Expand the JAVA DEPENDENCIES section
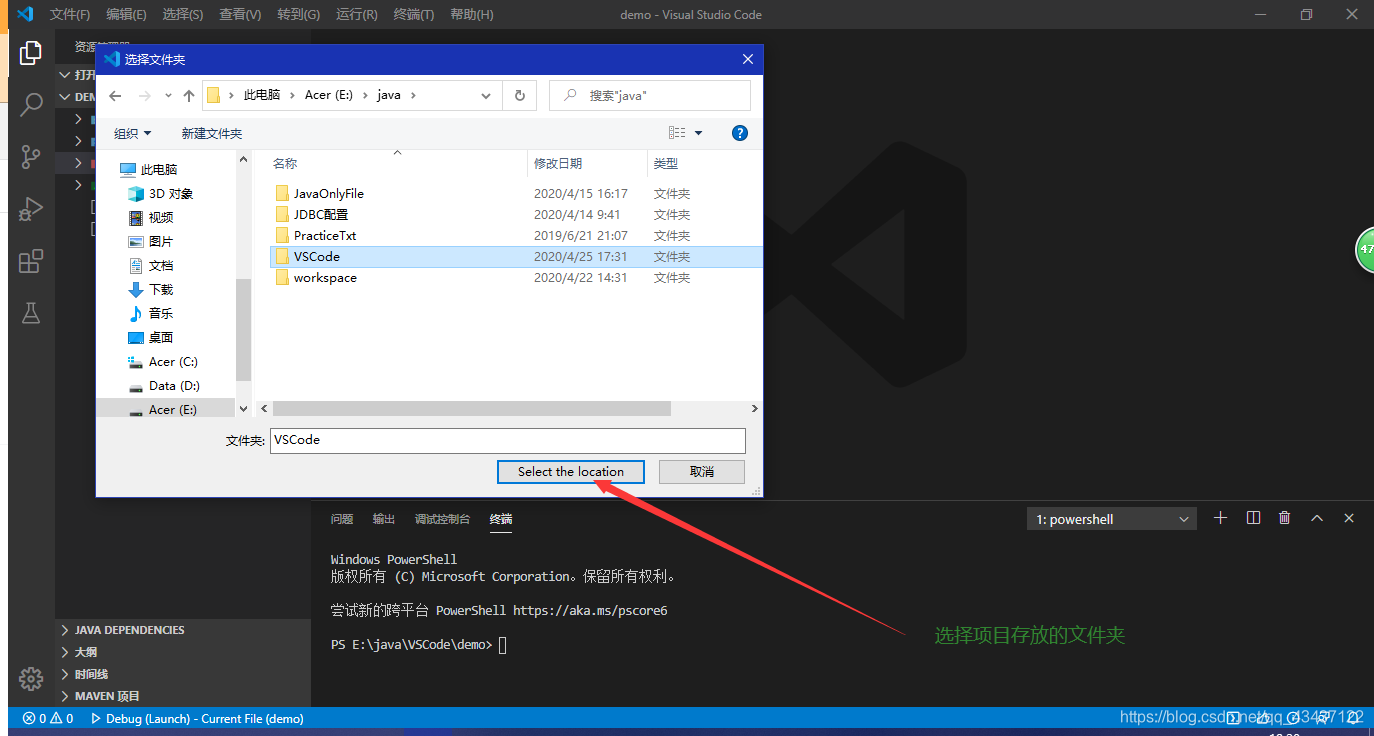The image size is (1374, 736). coord(183,630)
